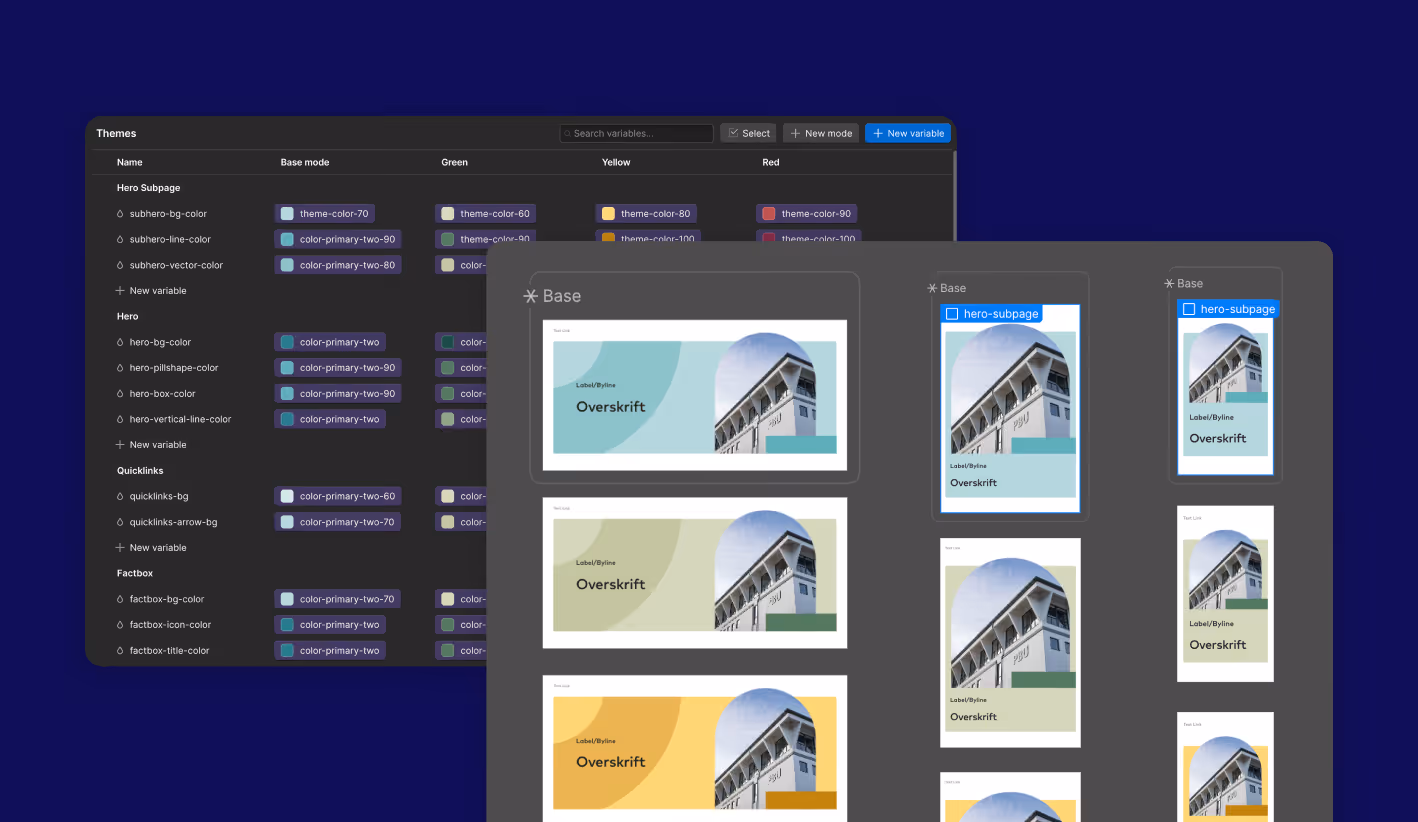Screen dimensions: 1418x822
Task: Click the Name column header
Action: tap(130, 162)
